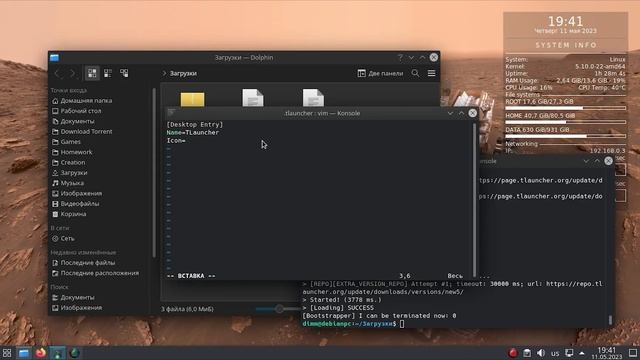The width and height of the screenshot is (640, 360).
Task: Open Dolphin file search
Action: (416, 73)
